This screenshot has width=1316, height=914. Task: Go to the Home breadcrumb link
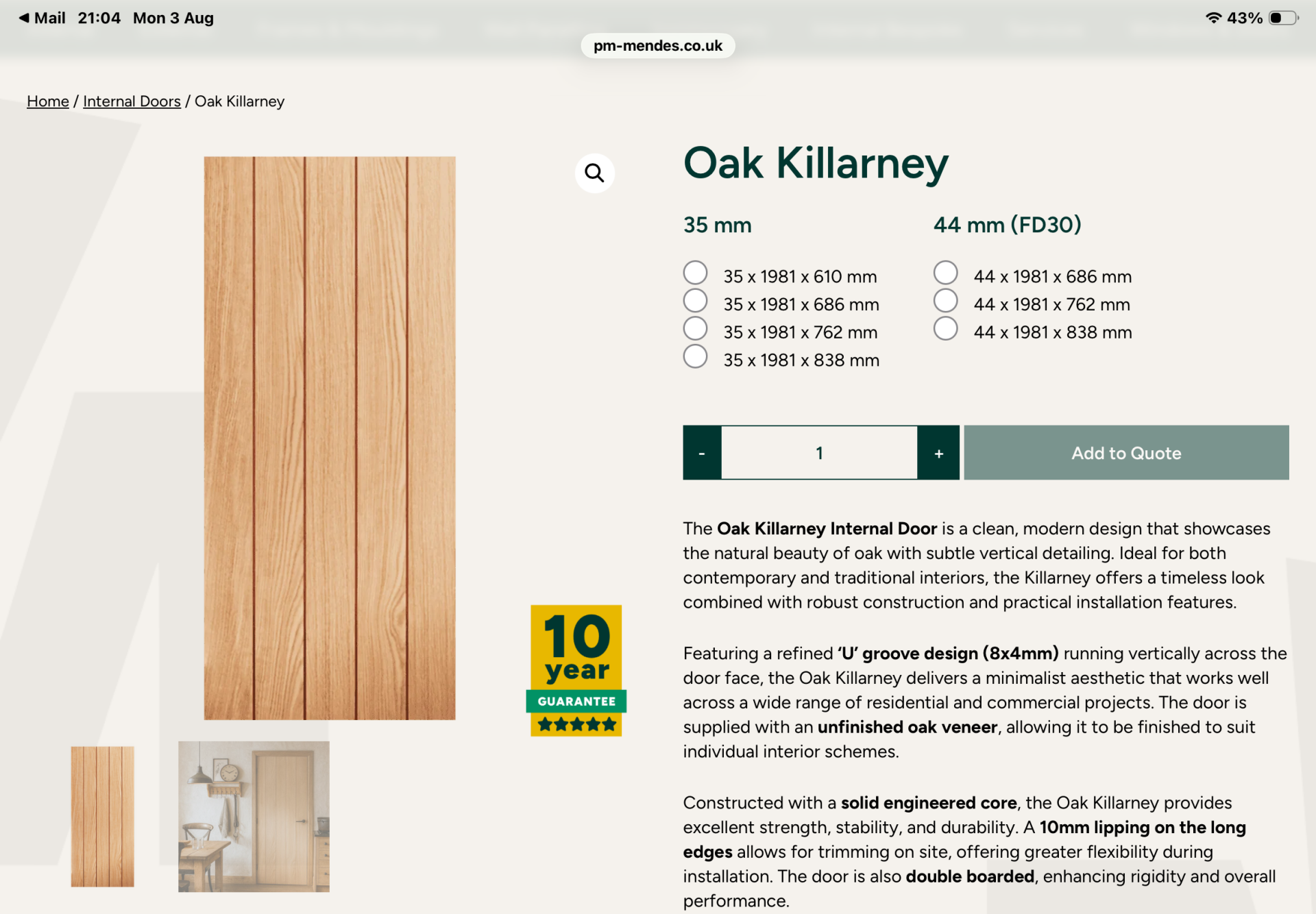(48, 101)
